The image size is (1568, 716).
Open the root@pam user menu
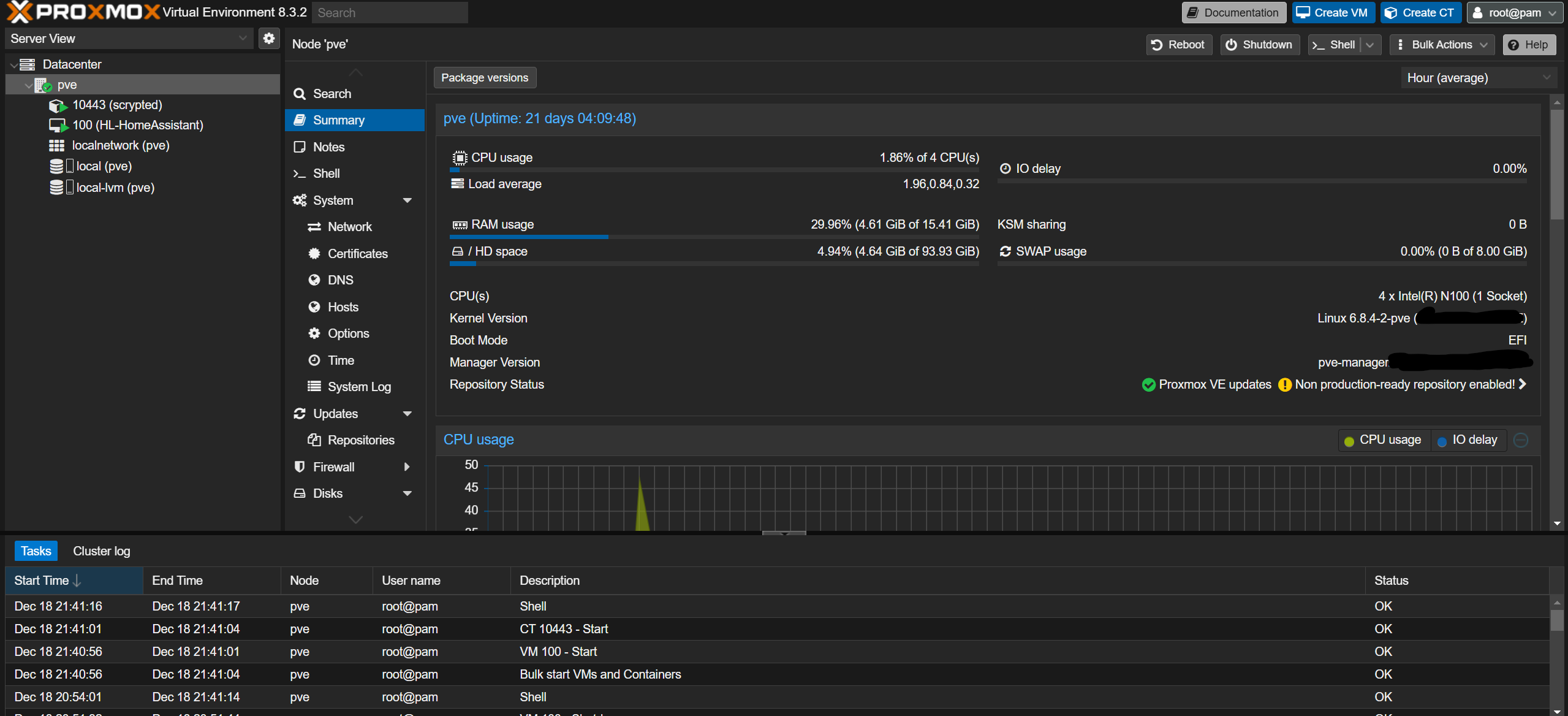[1514, 13]
